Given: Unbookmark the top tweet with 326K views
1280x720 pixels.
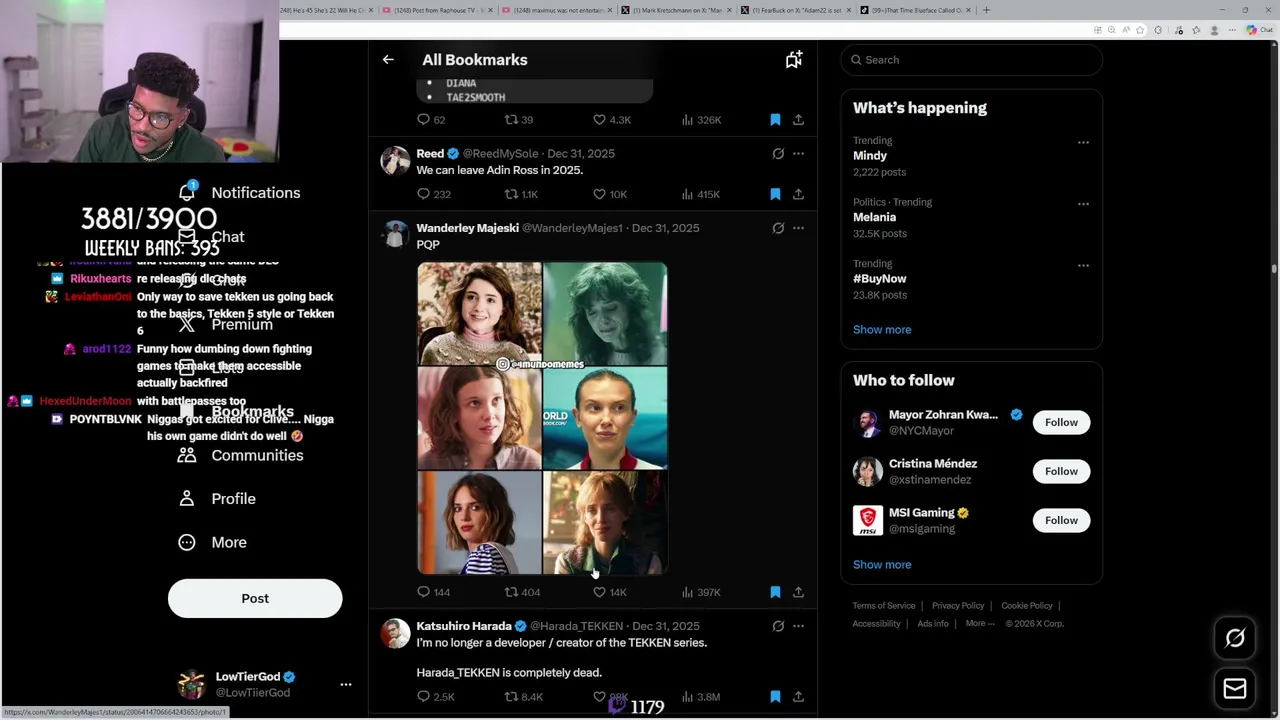Looking at the screenshot, I should point(775,120).
